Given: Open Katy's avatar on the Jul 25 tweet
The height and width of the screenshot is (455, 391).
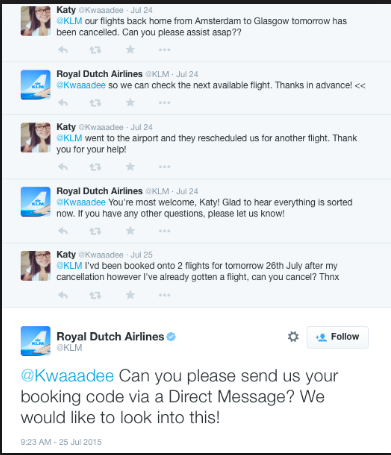Looking at the screenshot, I should coord(36,266).
